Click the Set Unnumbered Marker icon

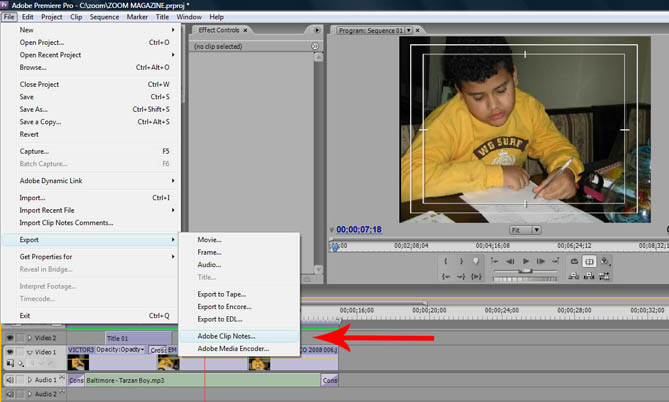tap(476, 262)
